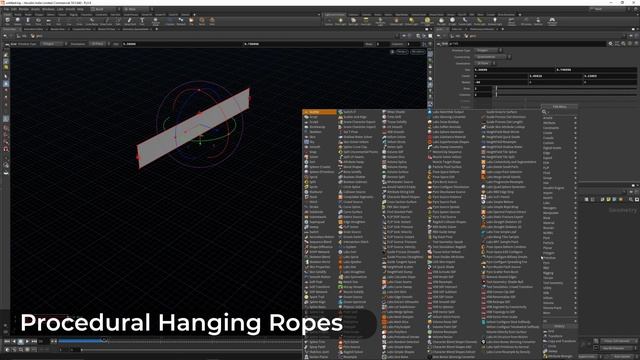Select the Torus shelf tool

click(x=38, y=21)
